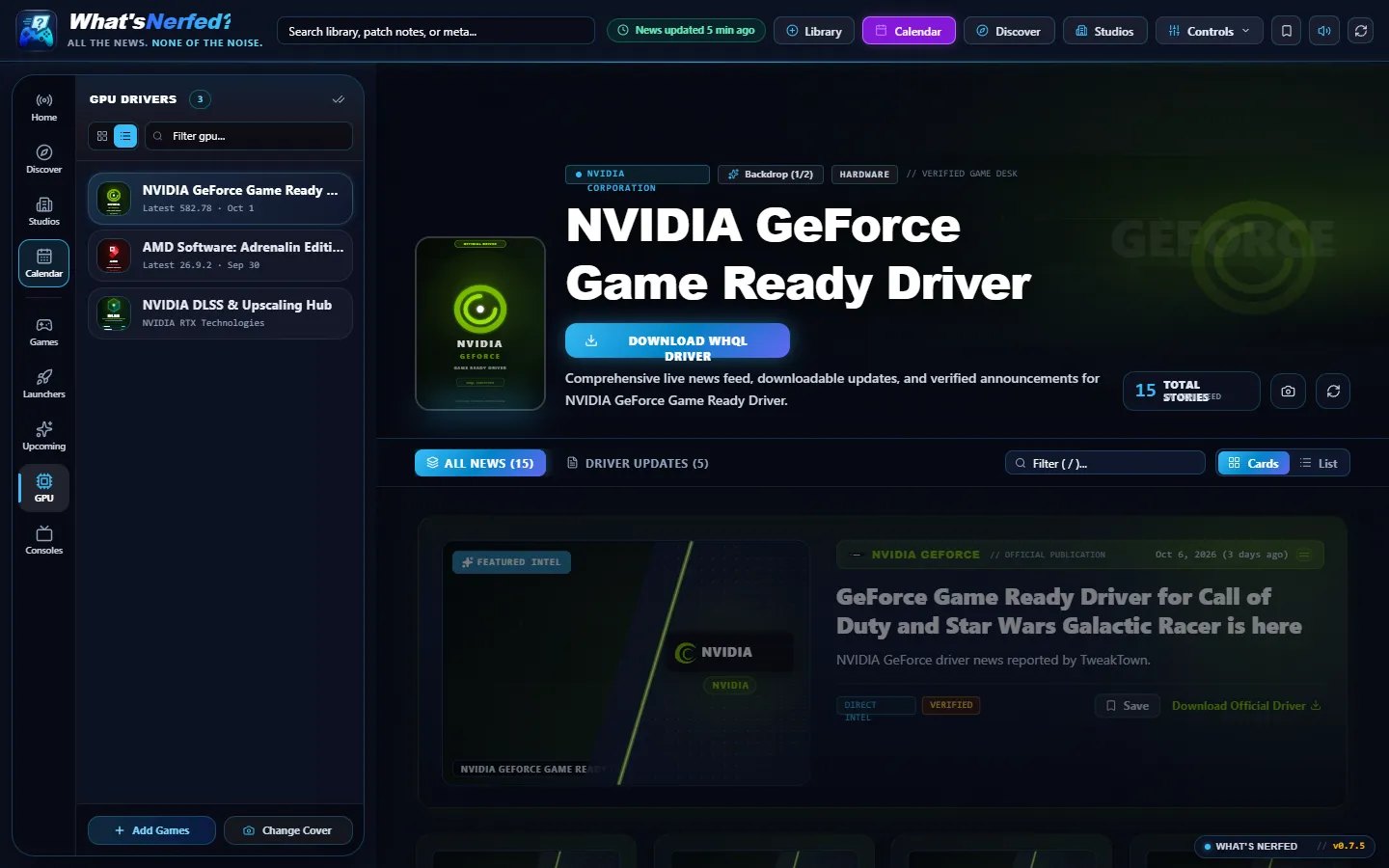Click the What'sNerfed logo icon

(x=37, y=31)
